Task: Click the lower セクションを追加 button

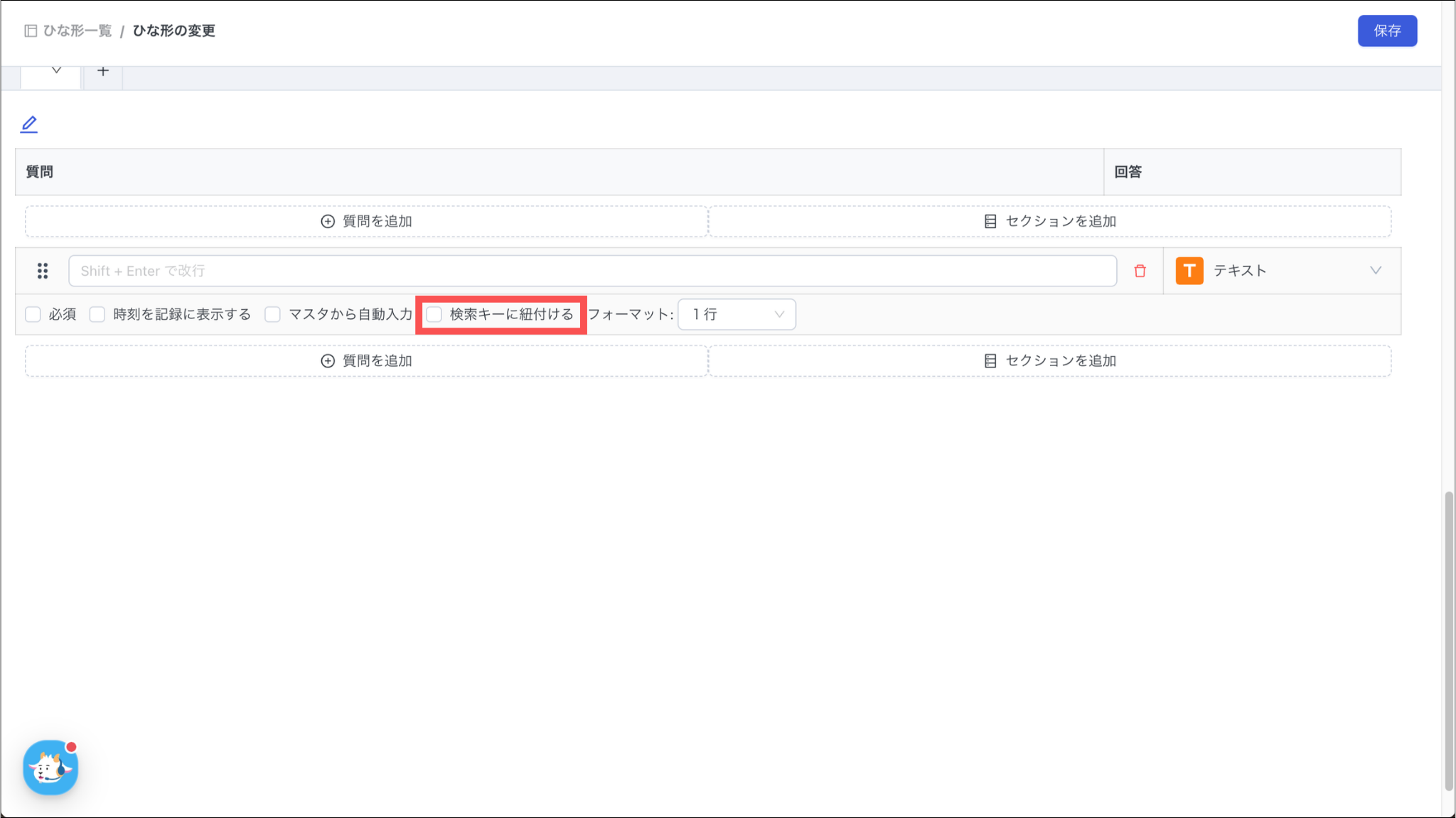Action: [1049, 361]
